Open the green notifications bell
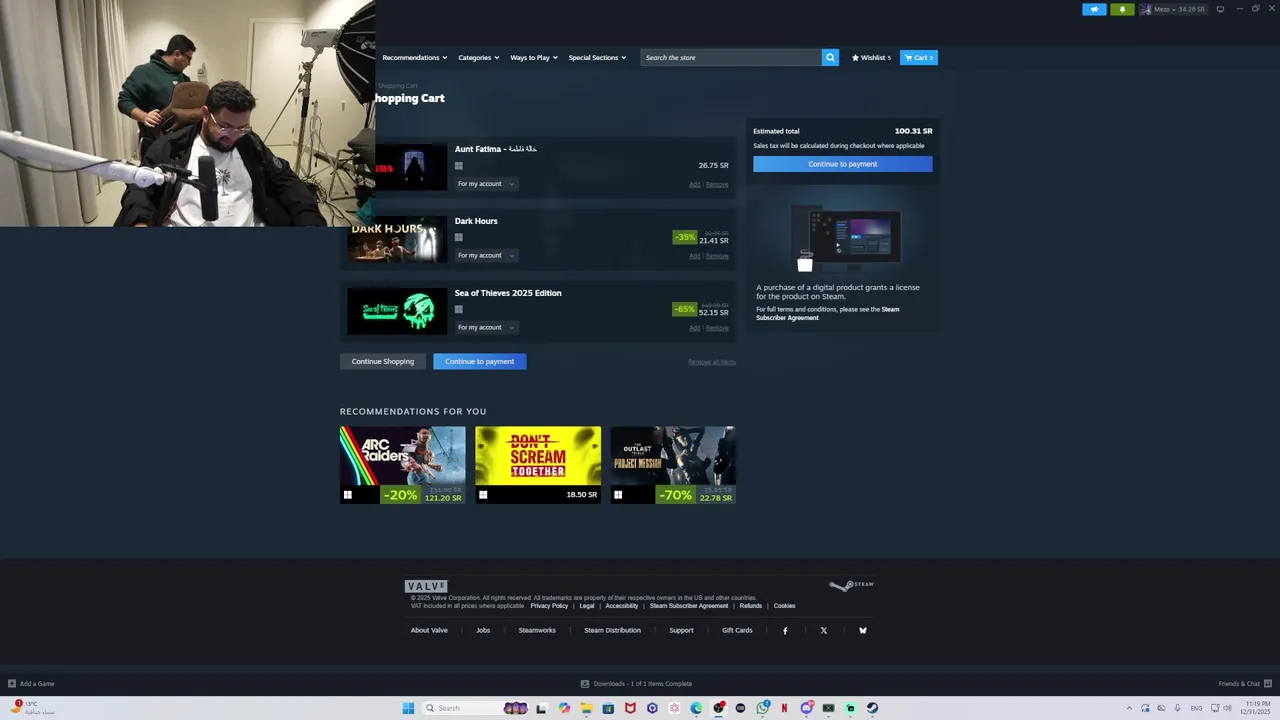 click(1122, 9)
